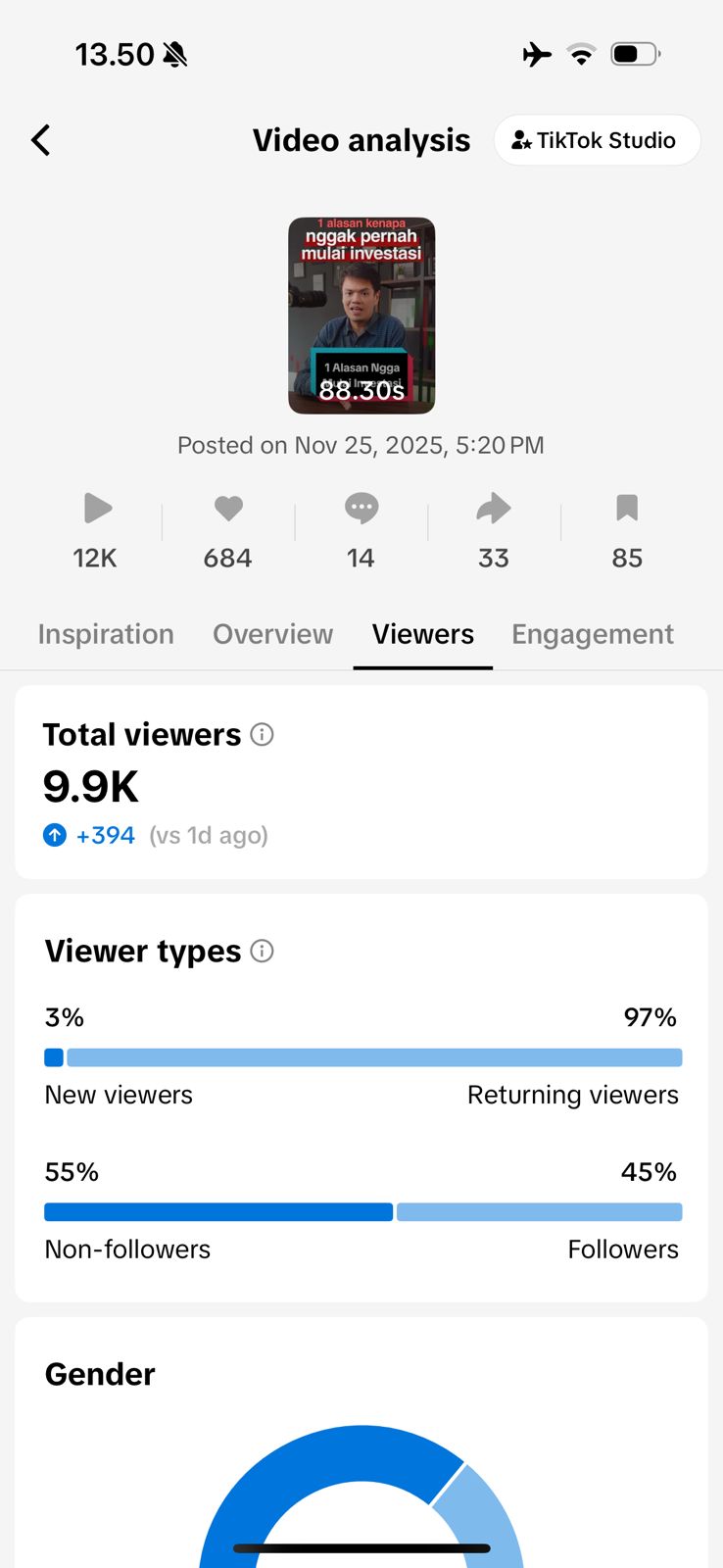Tap info icon beside Total viewers

(262, 734)
